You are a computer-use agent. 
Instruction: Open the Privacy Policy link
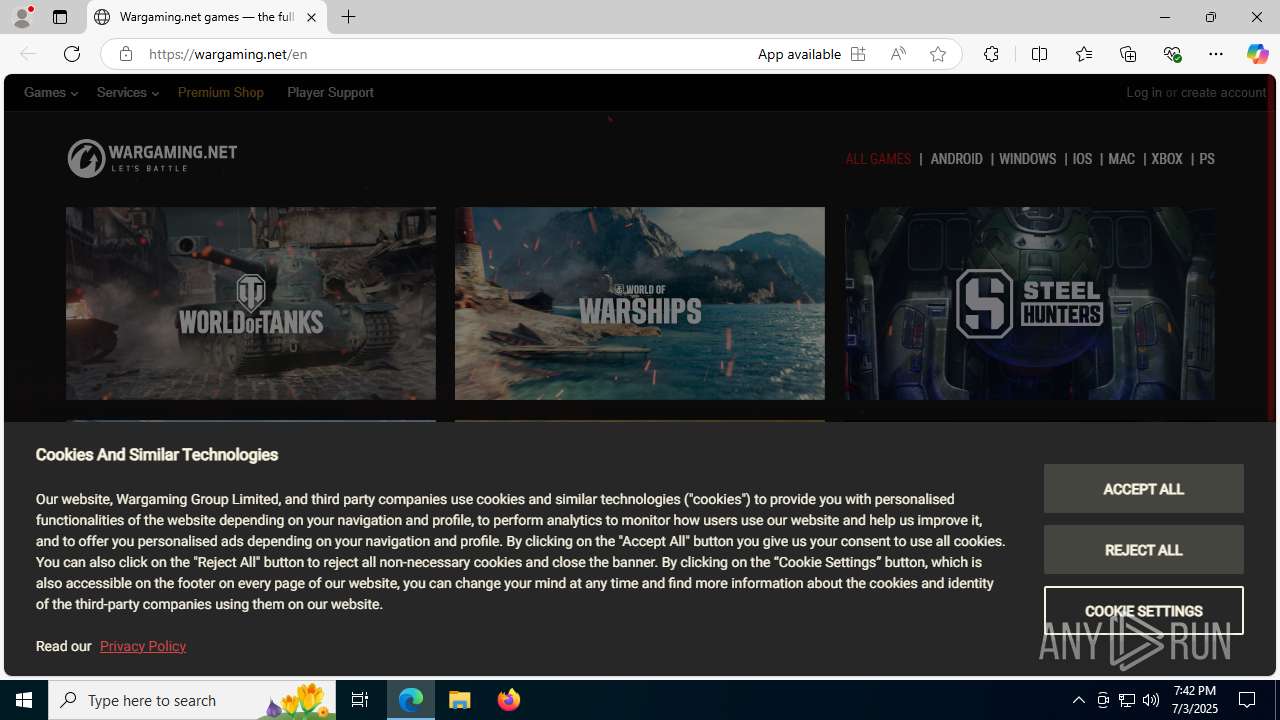click(143, 646)
